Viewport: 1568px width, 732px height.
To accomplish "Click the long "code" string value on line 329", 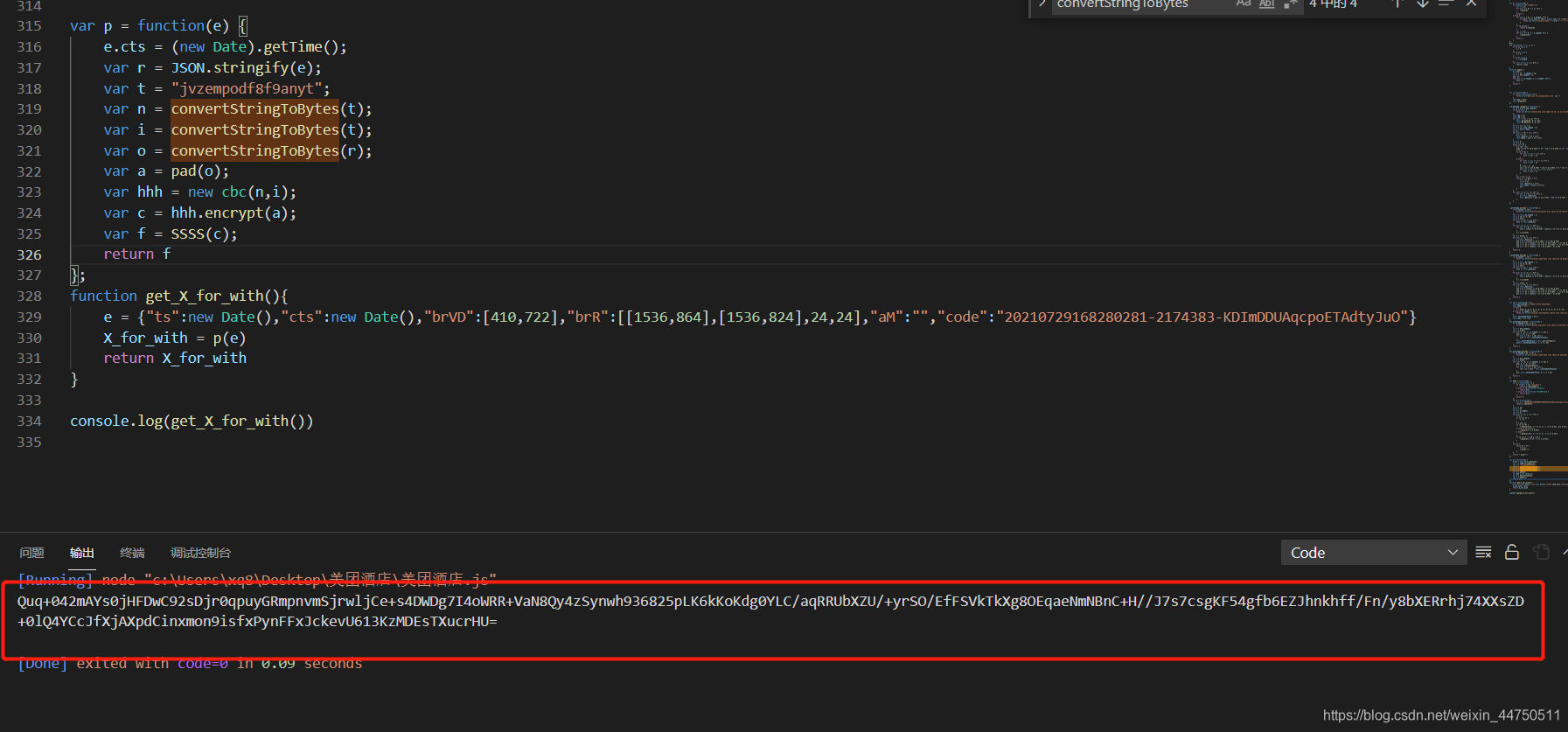I will (x=1202, y=317).
